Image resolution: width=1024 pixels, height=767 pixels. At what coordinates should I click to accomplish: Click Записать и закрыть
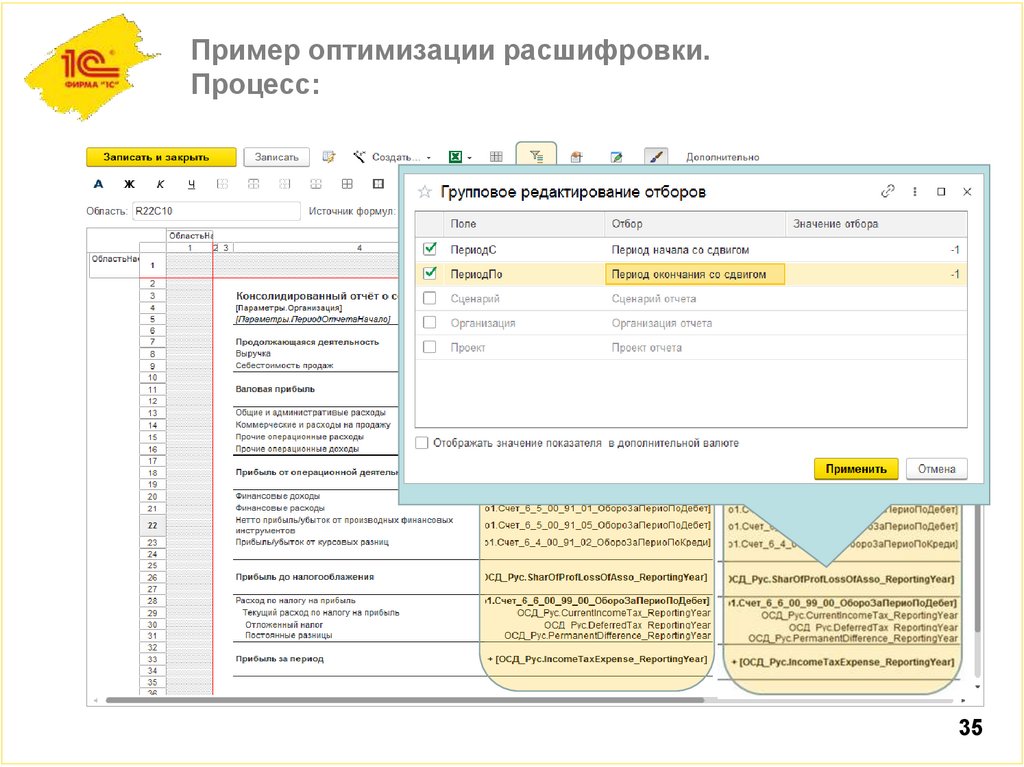(x=159, y=157)
